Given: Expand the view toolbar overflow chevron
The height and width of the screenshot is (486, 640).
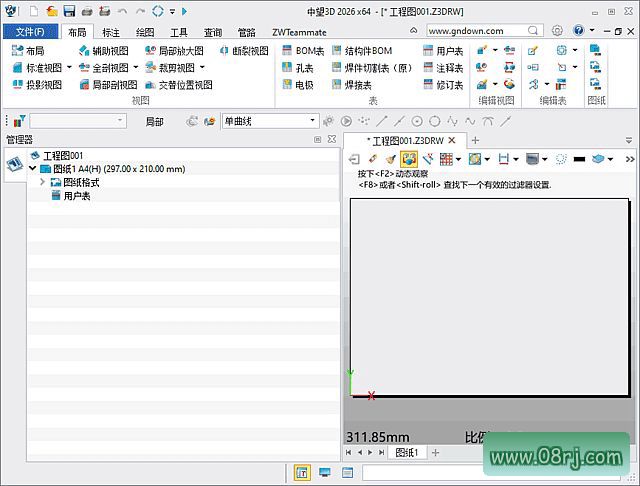Looking at the screenshot, I should (x=630, y=159).
